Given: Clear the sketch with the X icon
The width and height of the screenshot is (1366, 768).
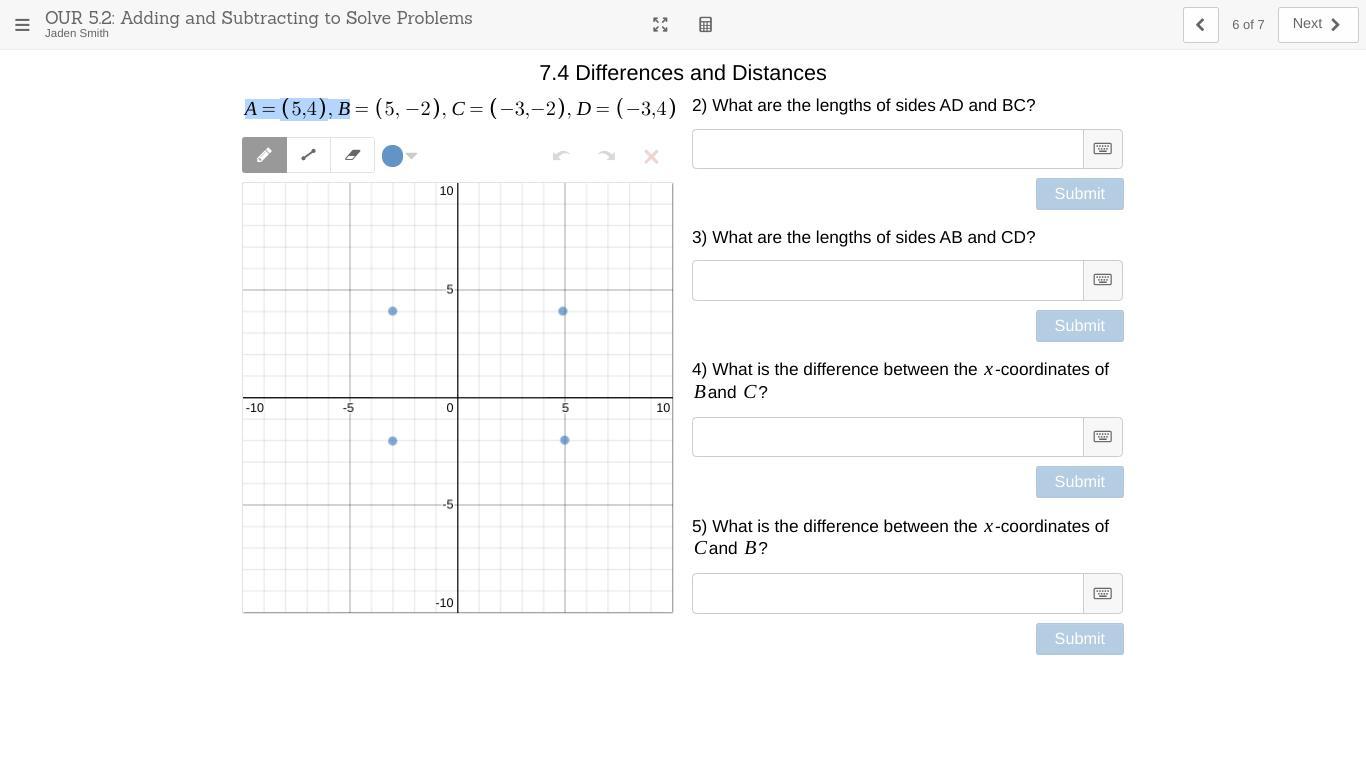Looking at the screenshot, I should 651,156.
